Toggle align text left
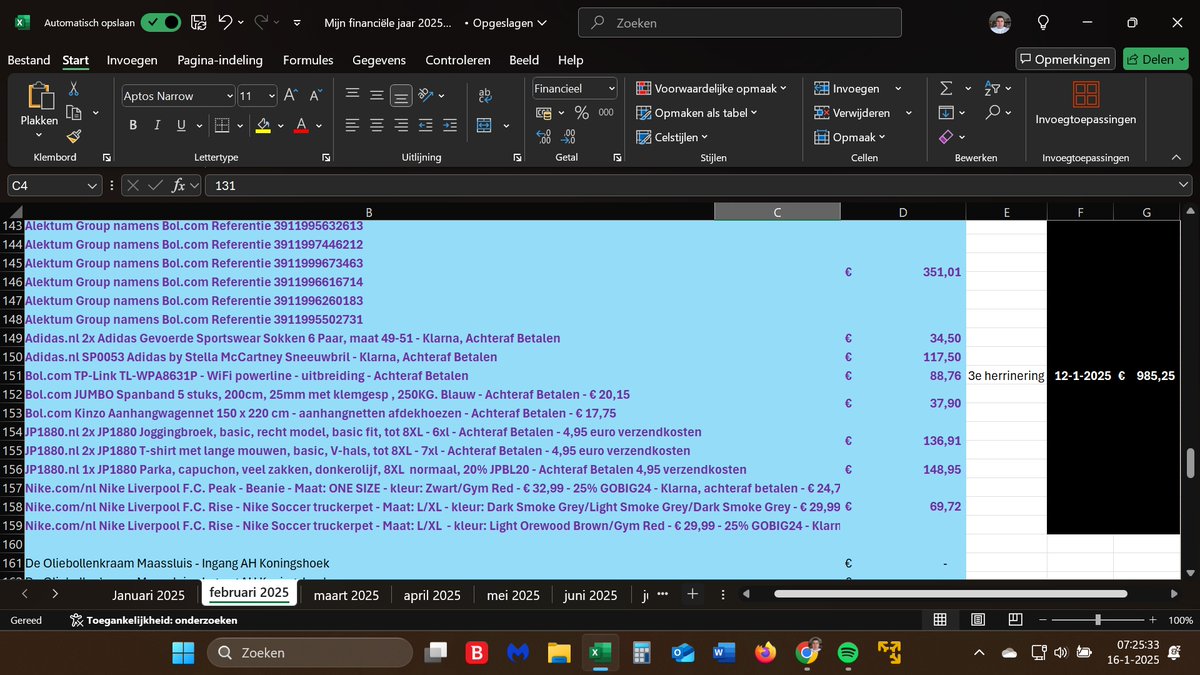1200x675 pixels. 352,125
